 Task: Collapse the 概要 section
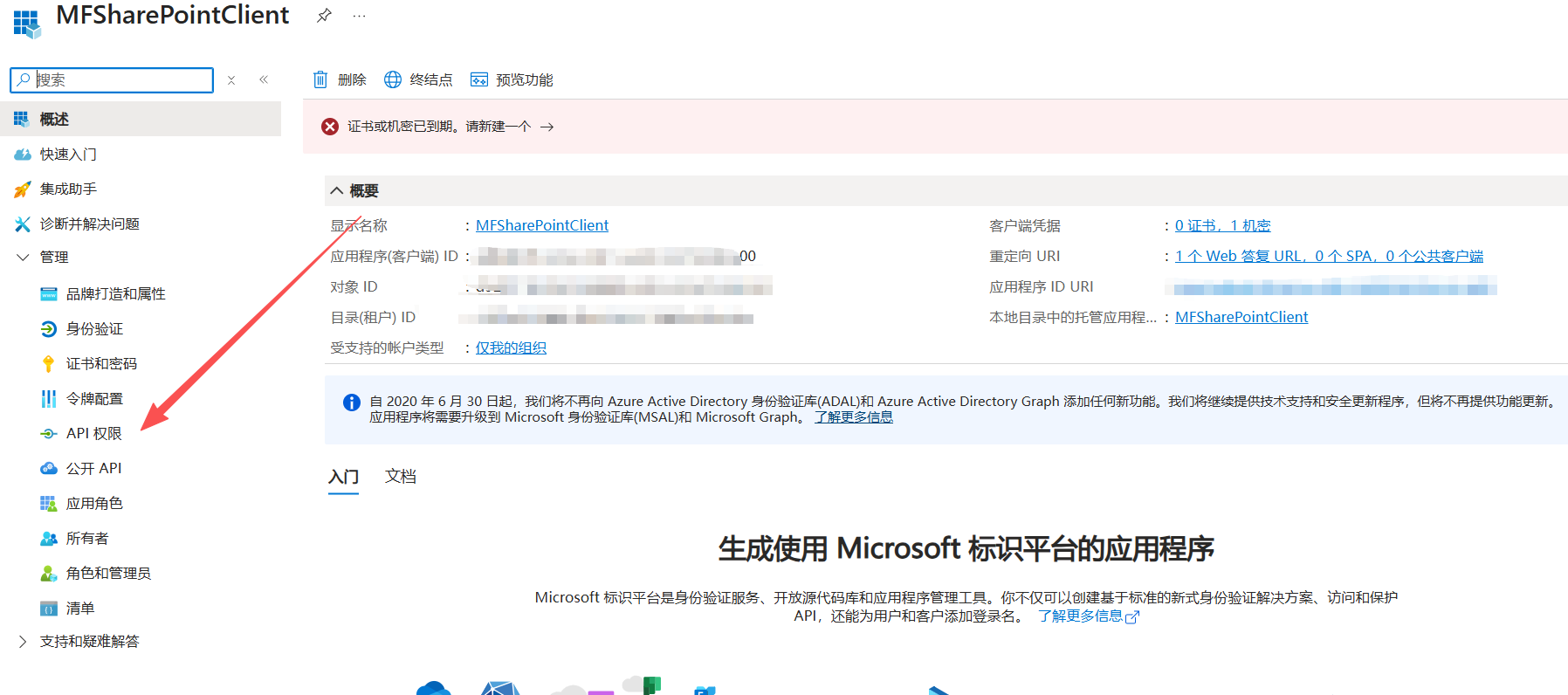(337, 190)
